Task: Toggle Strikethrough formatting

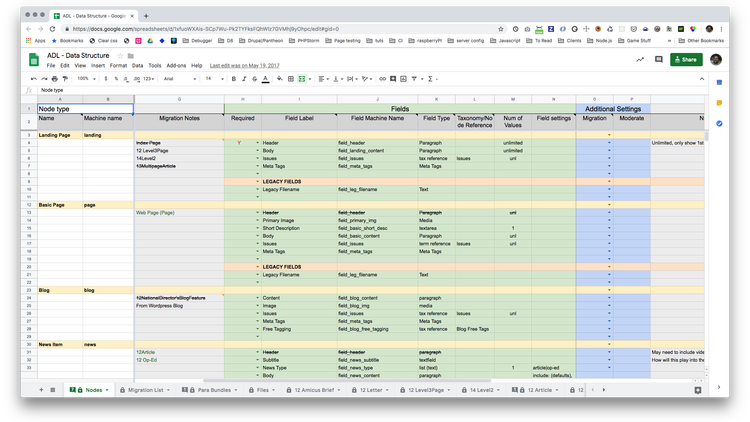Action: click(256, 78)
